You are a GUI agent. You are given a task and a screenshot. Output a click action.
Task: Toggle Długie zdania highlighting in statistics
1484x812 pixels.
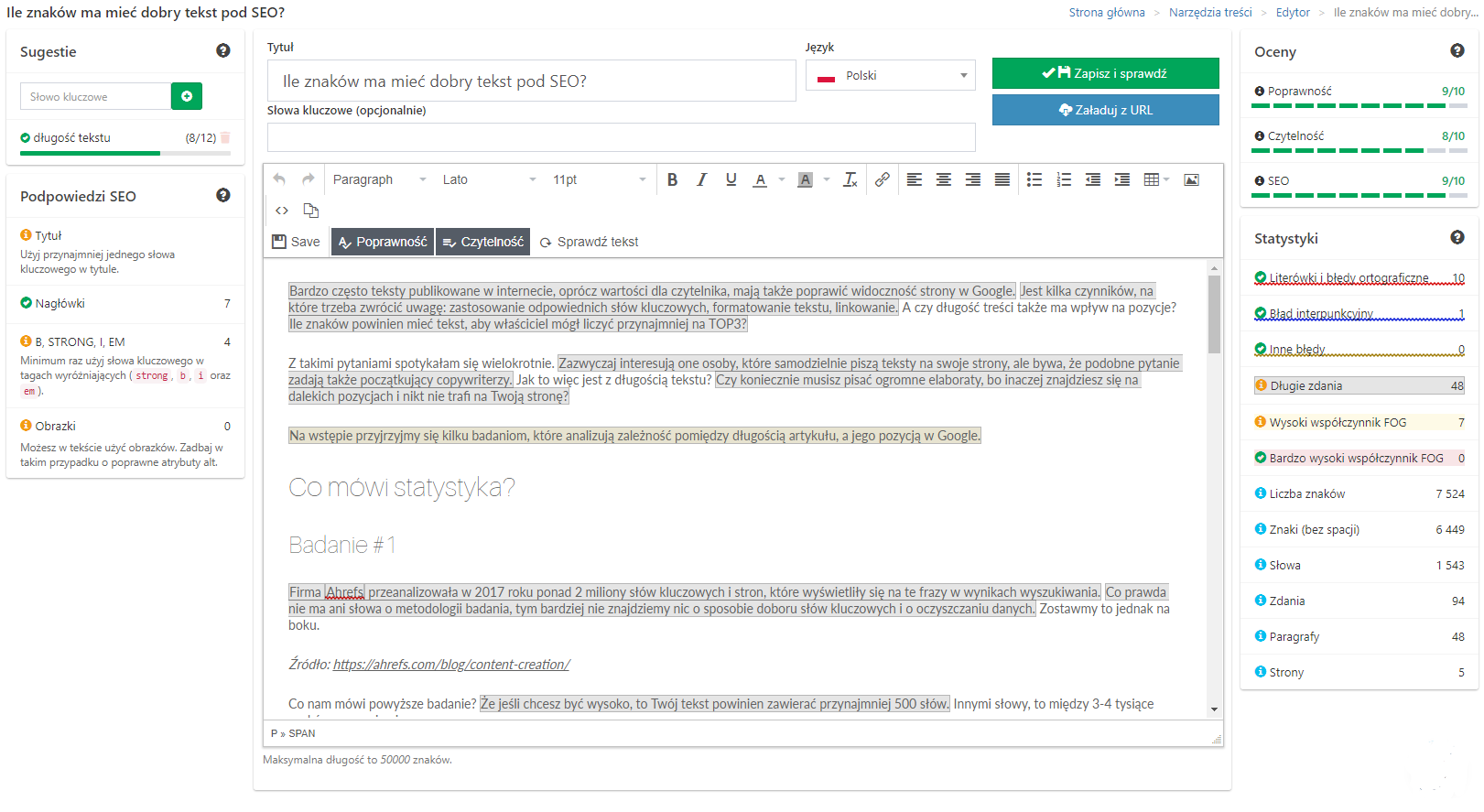(1359, 385)
